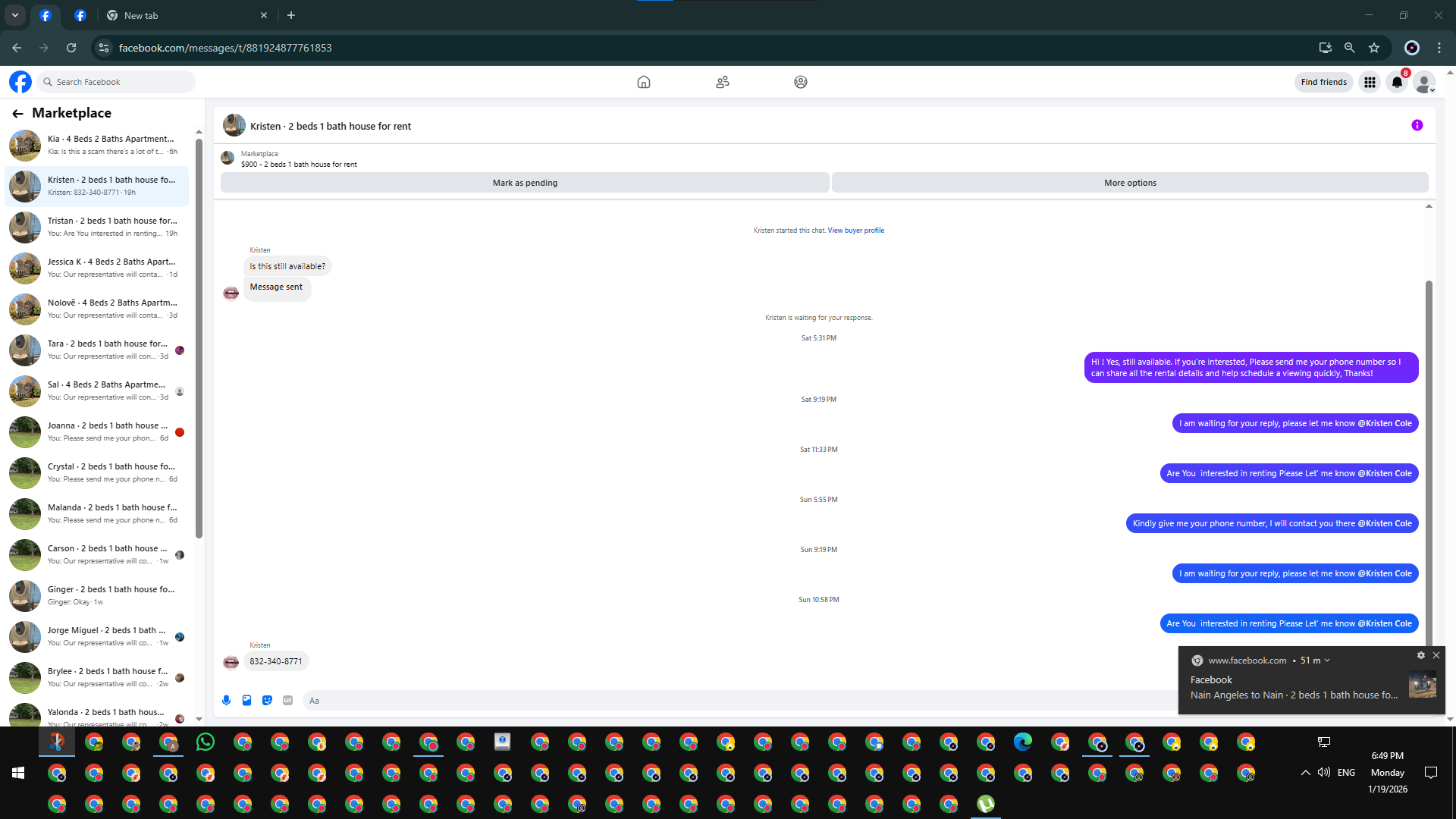Viewport: 1456px width, 819px height.
Task: Open the Facebook menu grid icon
Action: (x=1370, y=83)
